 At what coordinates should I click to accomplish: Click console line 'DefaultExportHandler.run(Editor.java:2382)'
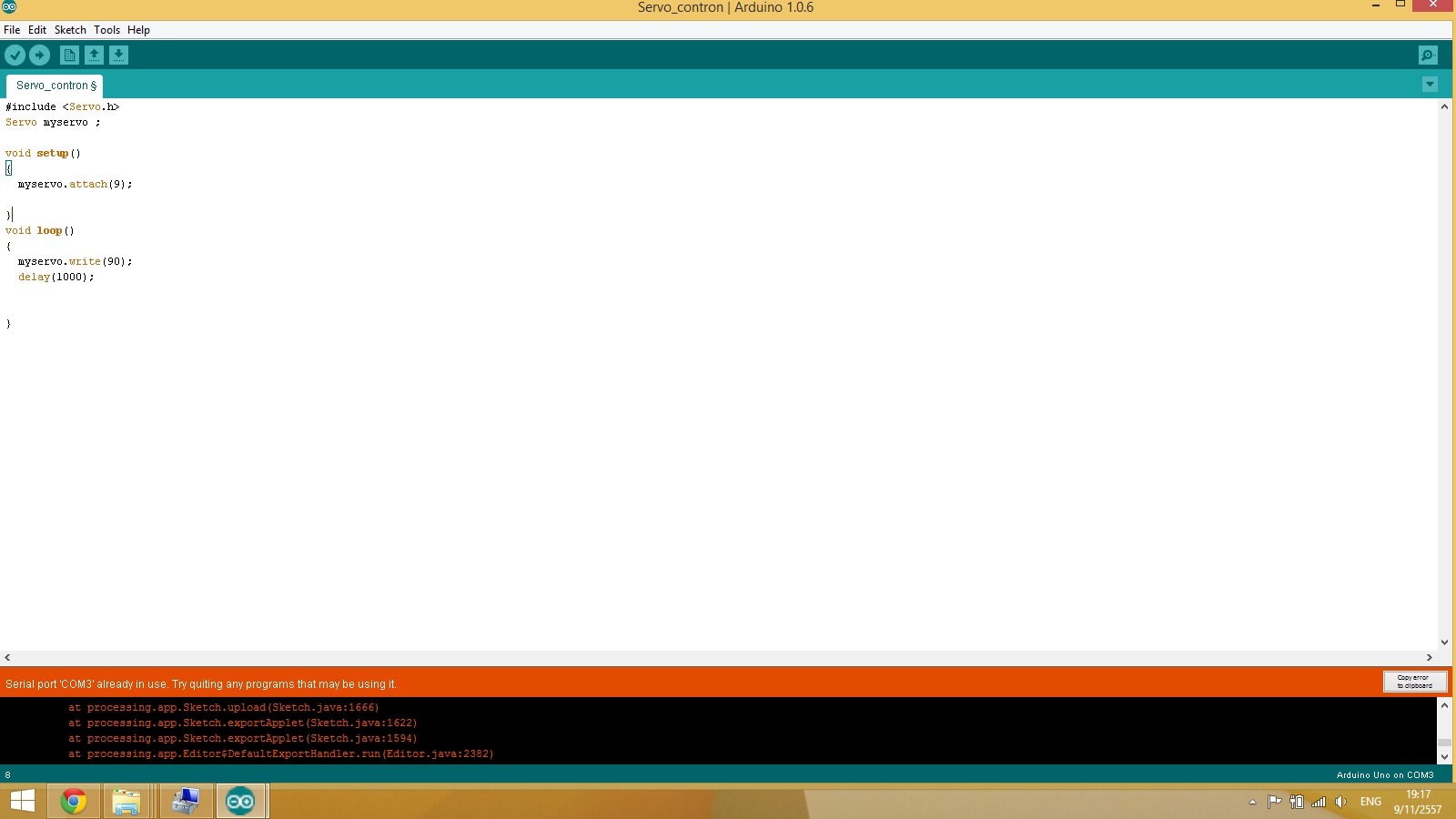coord(280,753)
